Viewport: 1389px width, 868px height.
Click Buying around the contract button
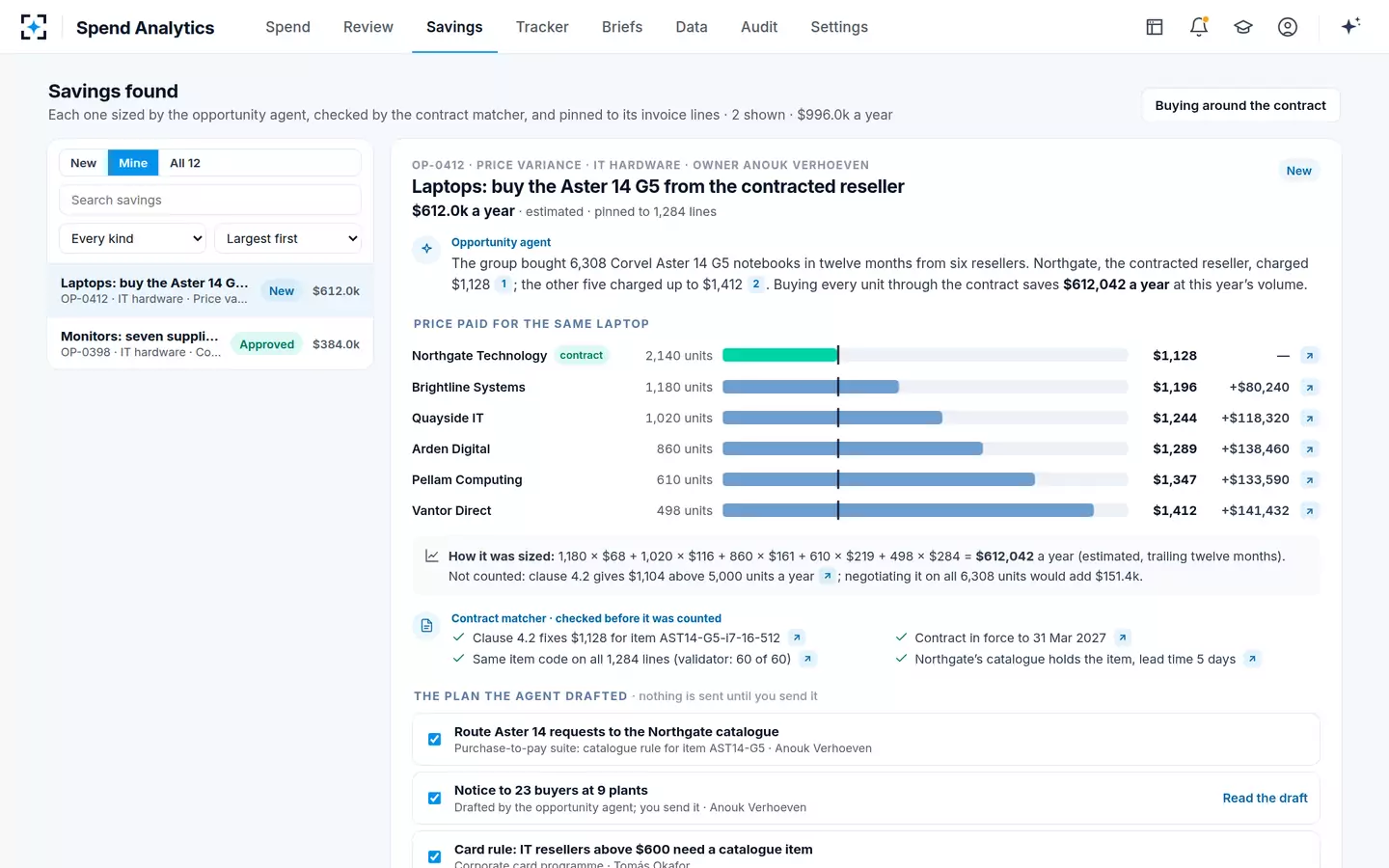click(1240, 105)
